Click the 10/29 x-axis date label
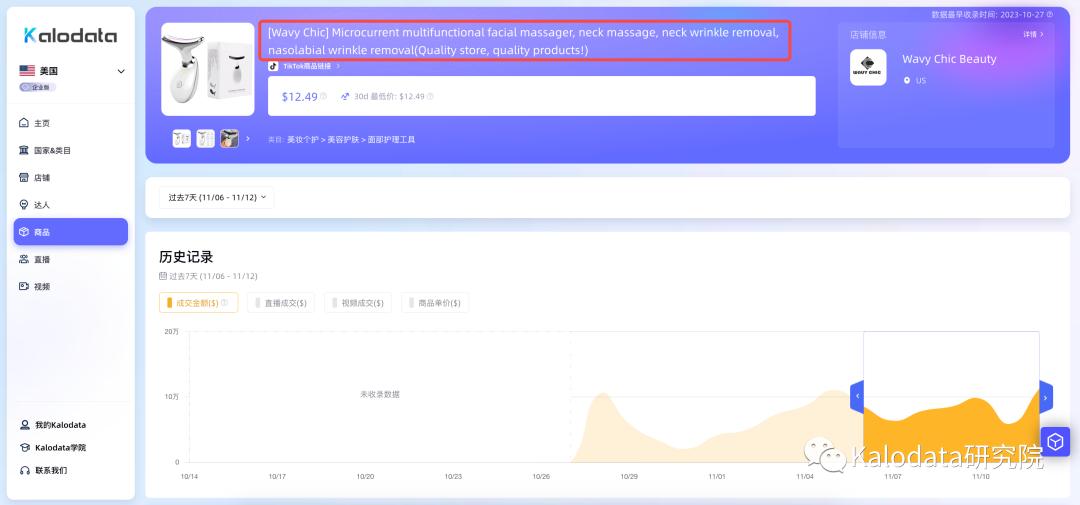1080x505 pixels. click(629, 477)
